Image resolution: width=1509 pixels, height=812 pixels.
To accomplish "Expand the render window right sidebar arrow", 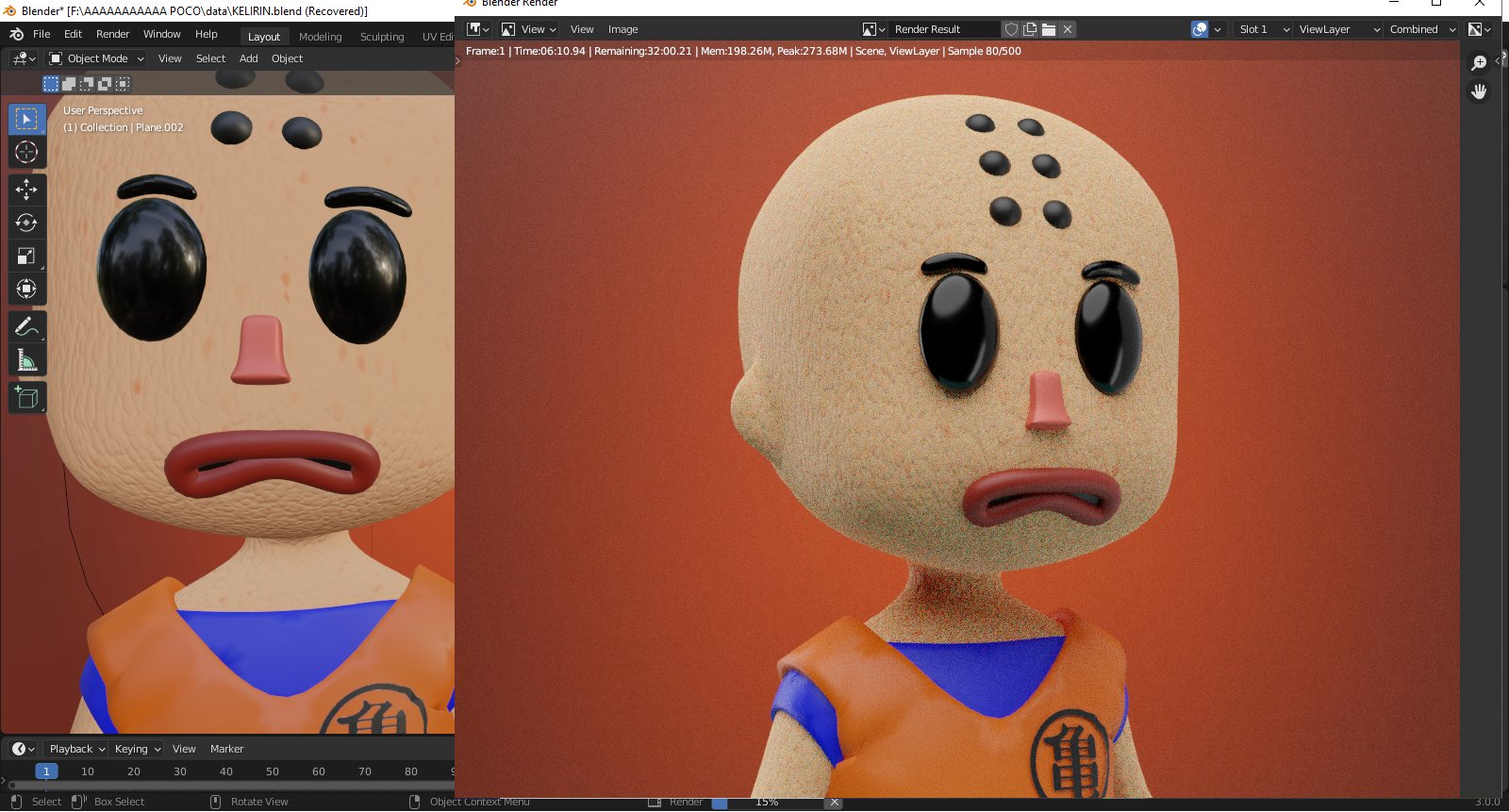I will click(1498, 60).
